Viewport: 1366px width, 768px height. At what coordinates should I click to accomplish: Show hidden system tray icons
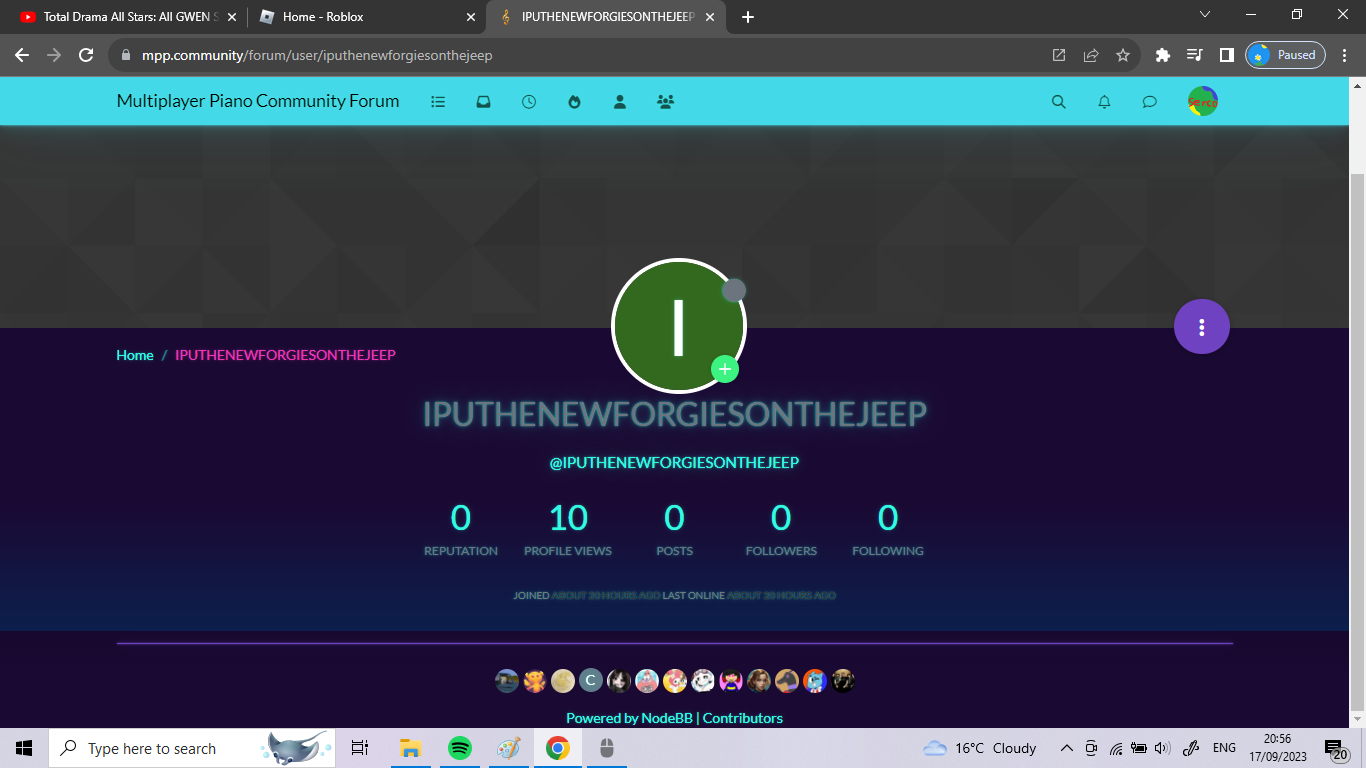click(x=1067, y=748)
